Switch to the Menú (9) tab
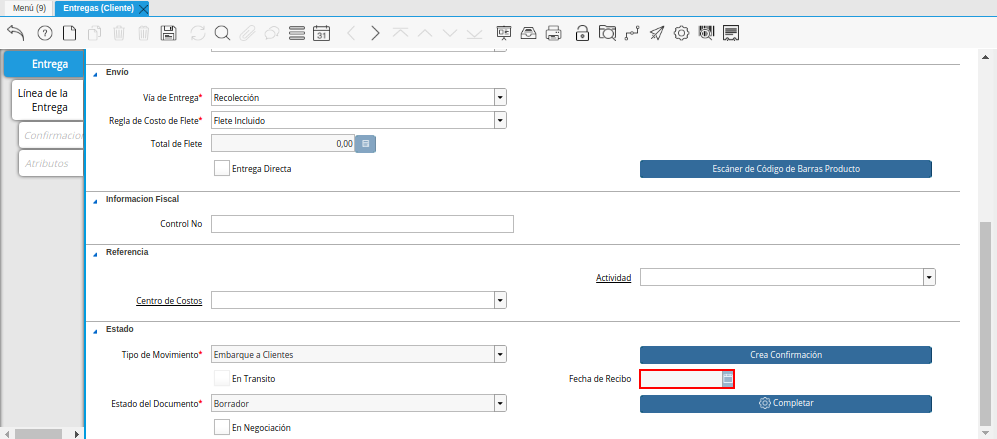 click(29, 8)
